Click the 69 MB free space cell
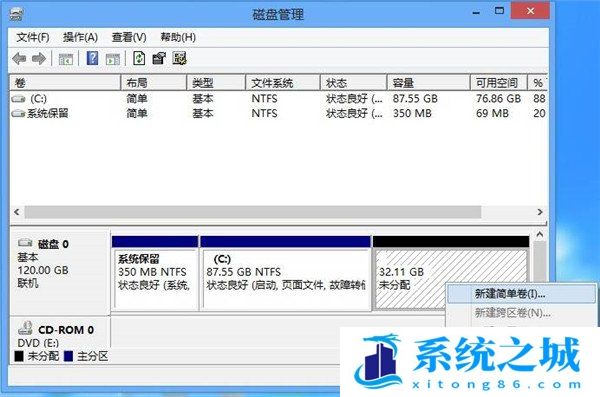The image size is (600, 397). [492, 113]
